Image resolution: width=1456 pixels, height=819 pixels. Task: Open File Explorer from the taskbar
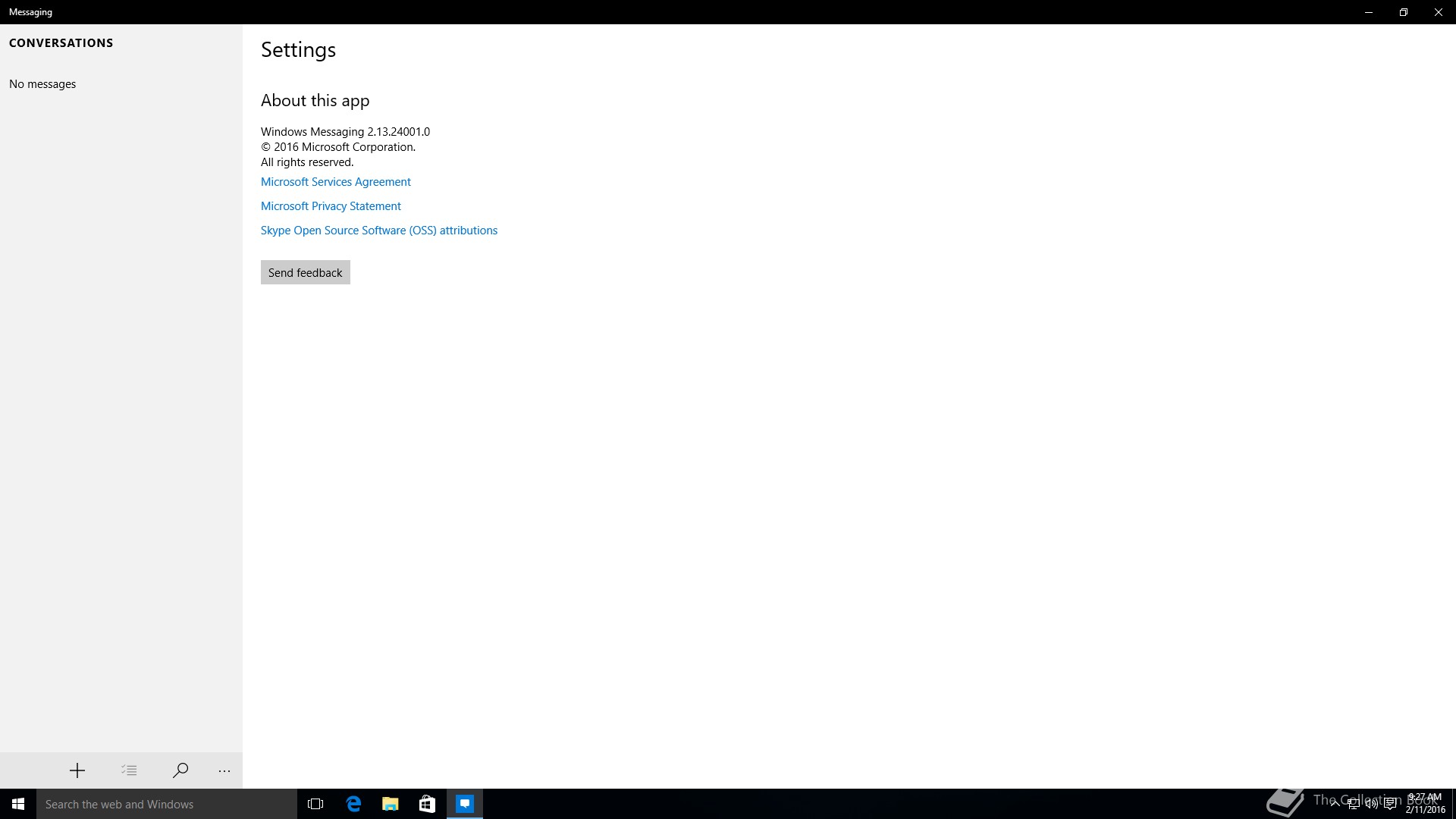pos(391,804)
